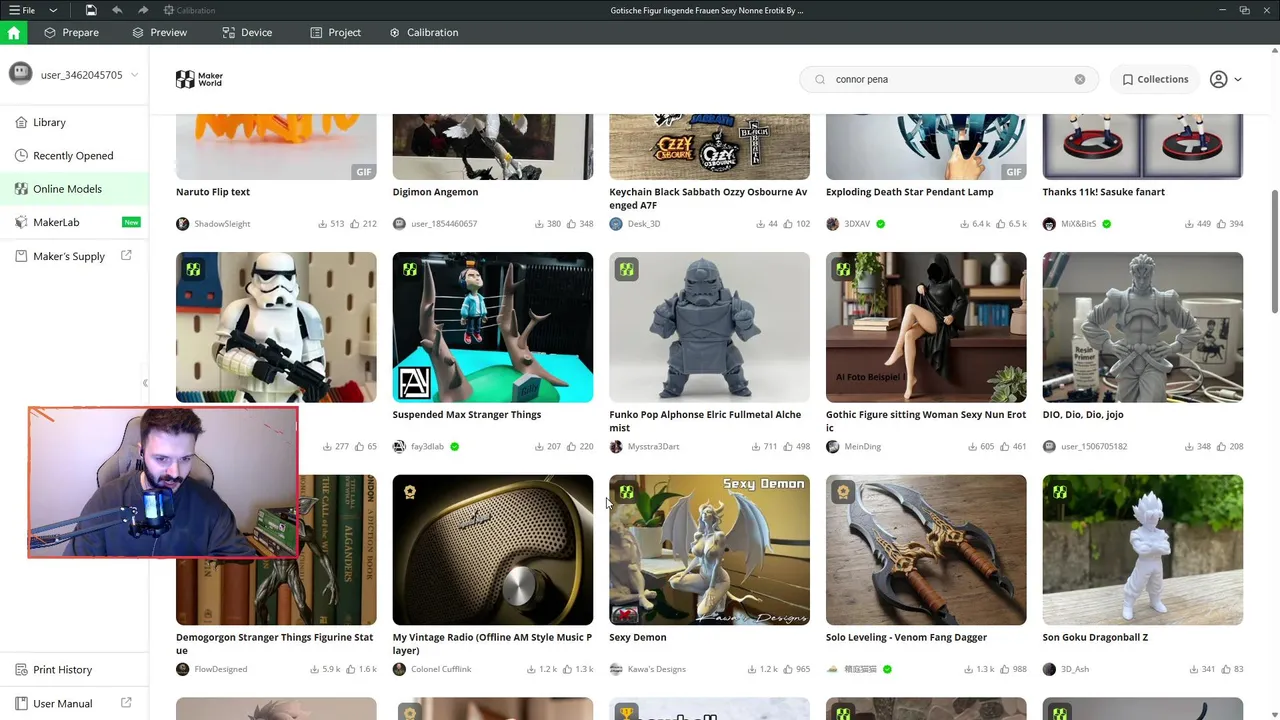Viewport: 1280px width, 720px height.
Task: Open 3DXAV author avatar
Action: pyautogui.click(x=833, y=224)
